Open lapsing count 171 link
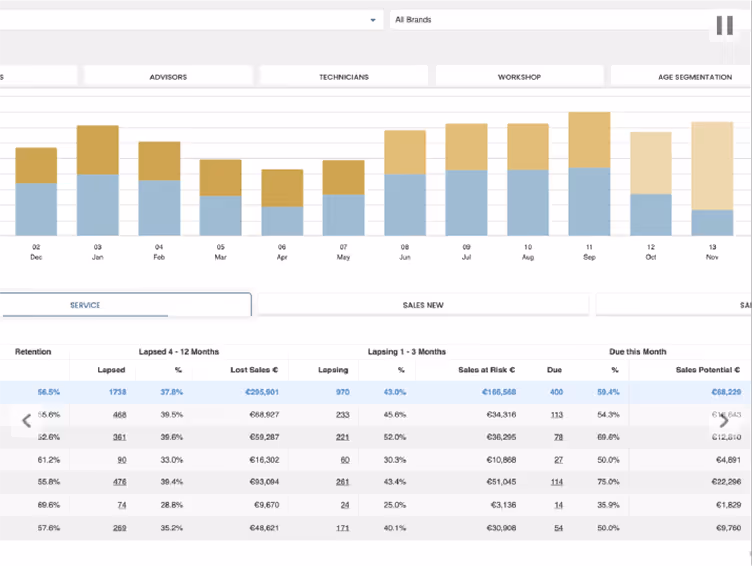 pyautogui.click(x=342, y=528)
